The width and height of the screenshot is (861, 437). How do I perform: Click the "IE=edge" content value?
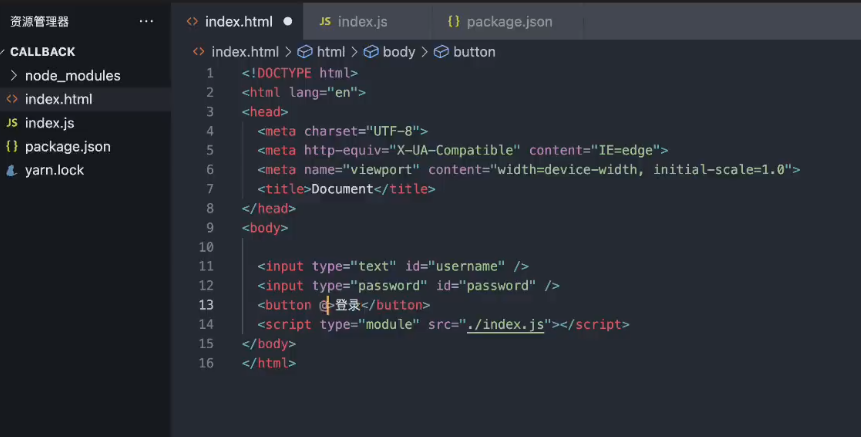click(x=625, y=150)
